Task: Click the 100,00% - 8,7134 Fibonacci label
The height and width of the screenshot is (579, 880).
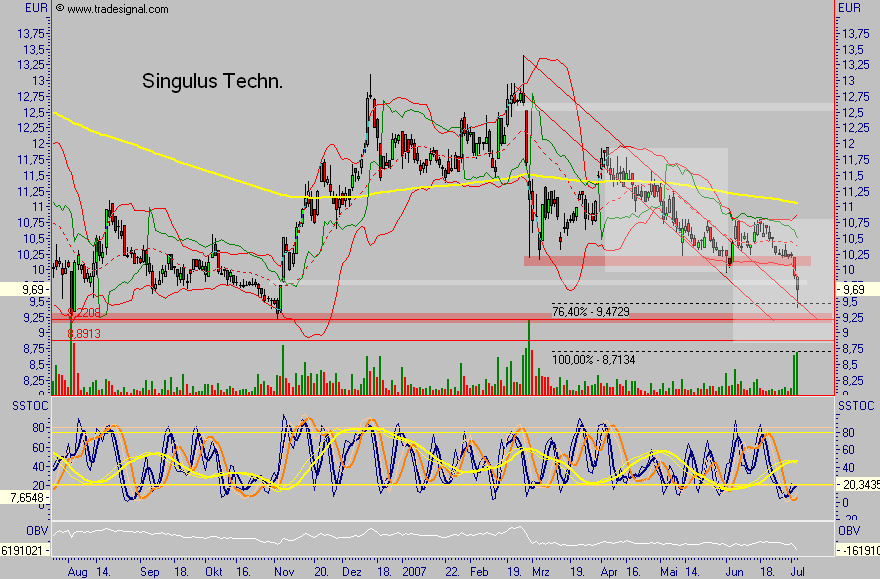Action: coord(592,356)
